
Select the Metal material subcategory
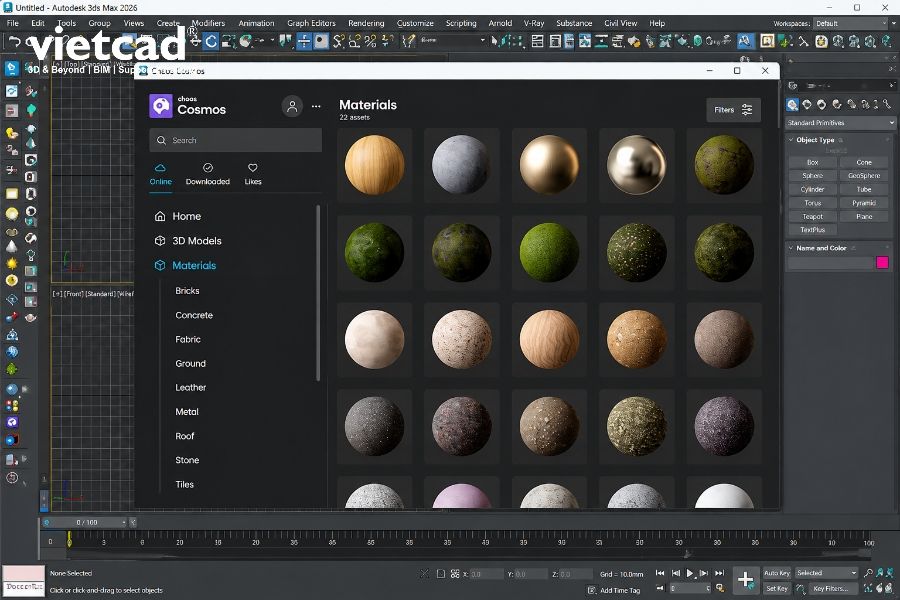pos(187,412)
